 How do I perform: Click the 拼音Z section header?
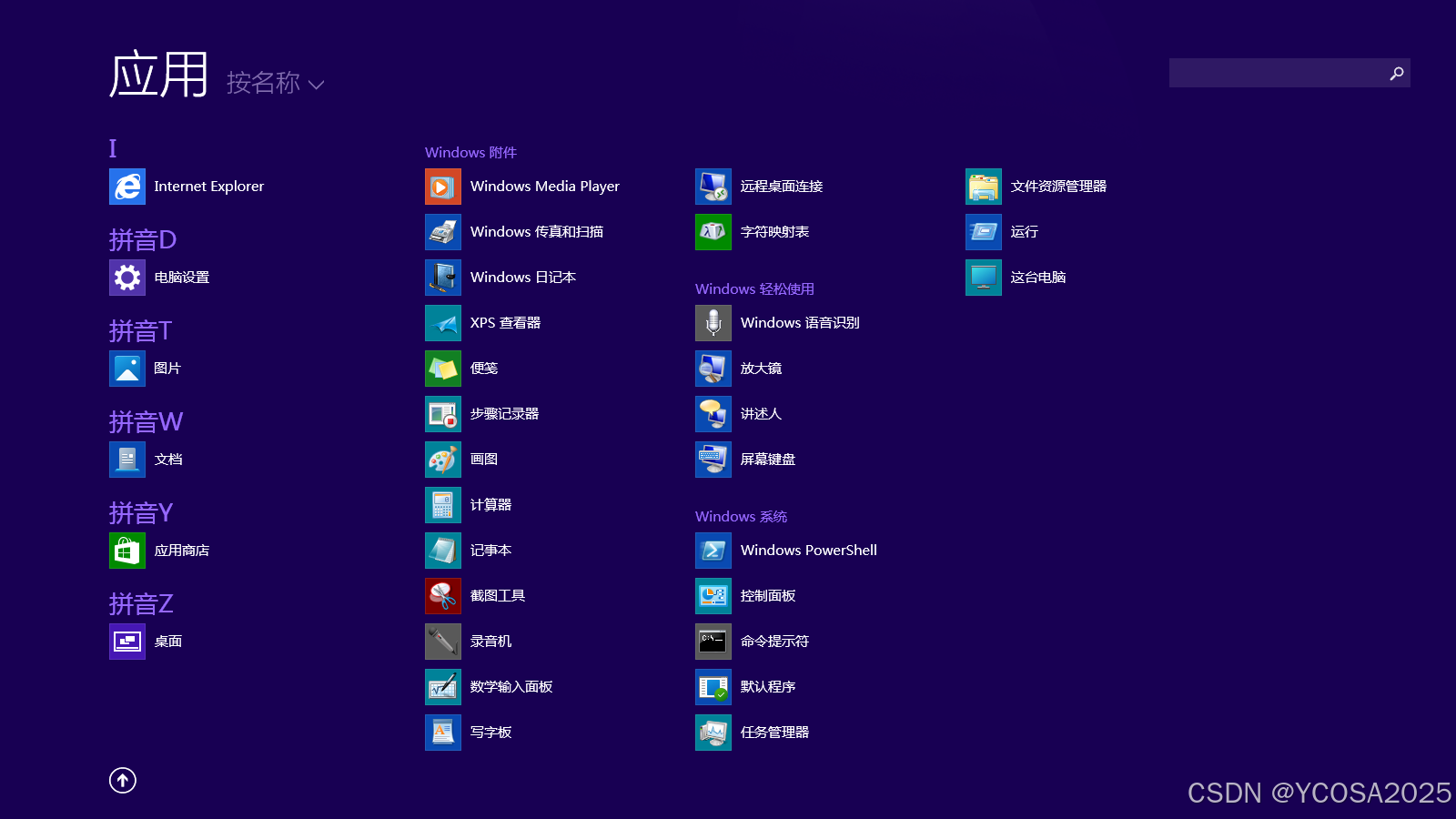tap(141, 603)
